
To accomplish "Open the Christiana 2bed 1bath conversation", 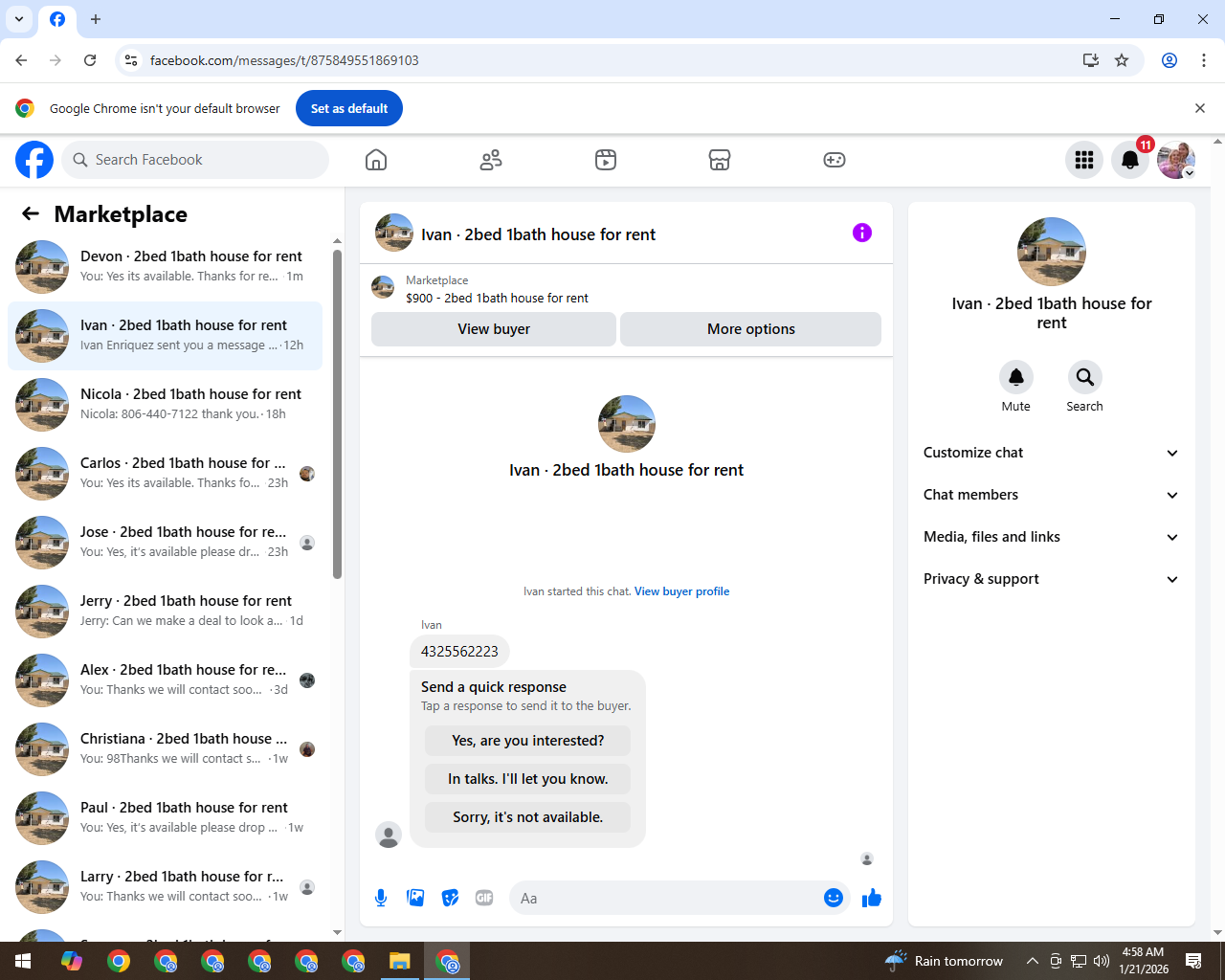I will [x=165, y=749].
